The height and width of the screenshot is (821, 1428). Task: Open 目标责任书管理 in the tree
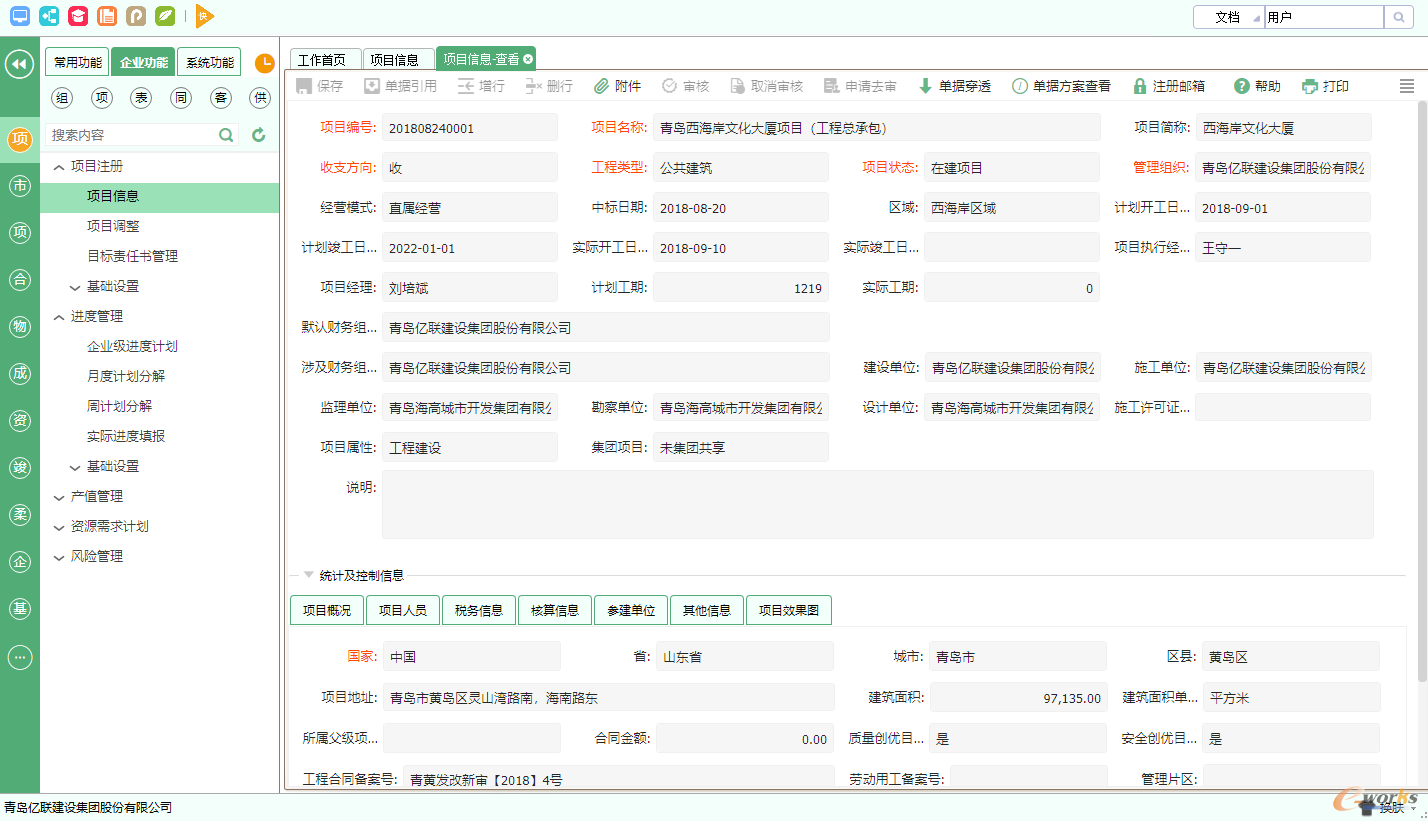tap(133, 257)
